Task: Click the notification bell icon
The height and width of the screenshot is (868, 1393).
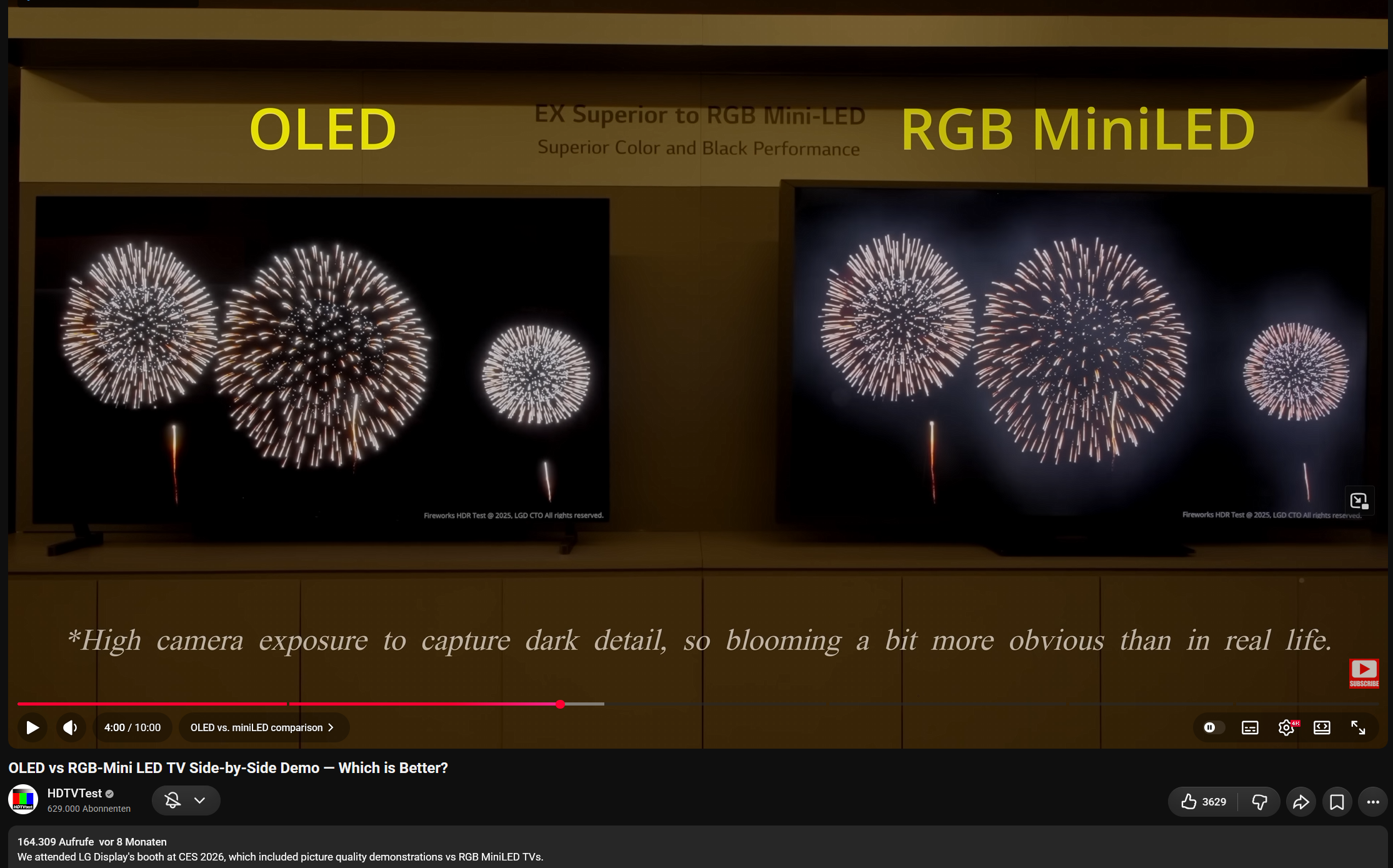Action: pyautogui.click(x=172, y=801)
